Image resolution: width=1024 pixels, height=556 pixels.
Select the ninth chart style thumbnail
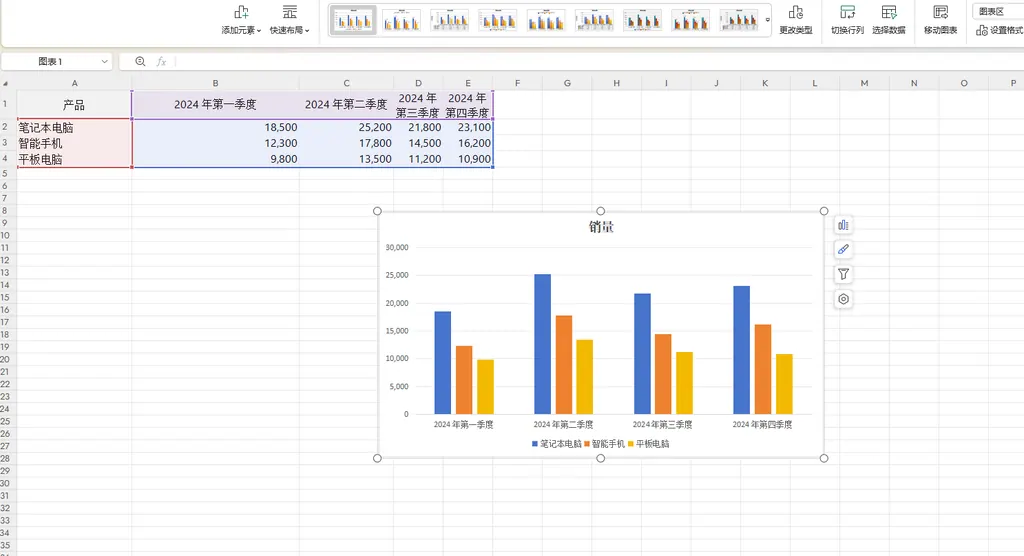pyautogui.click(x=739, y=20)
